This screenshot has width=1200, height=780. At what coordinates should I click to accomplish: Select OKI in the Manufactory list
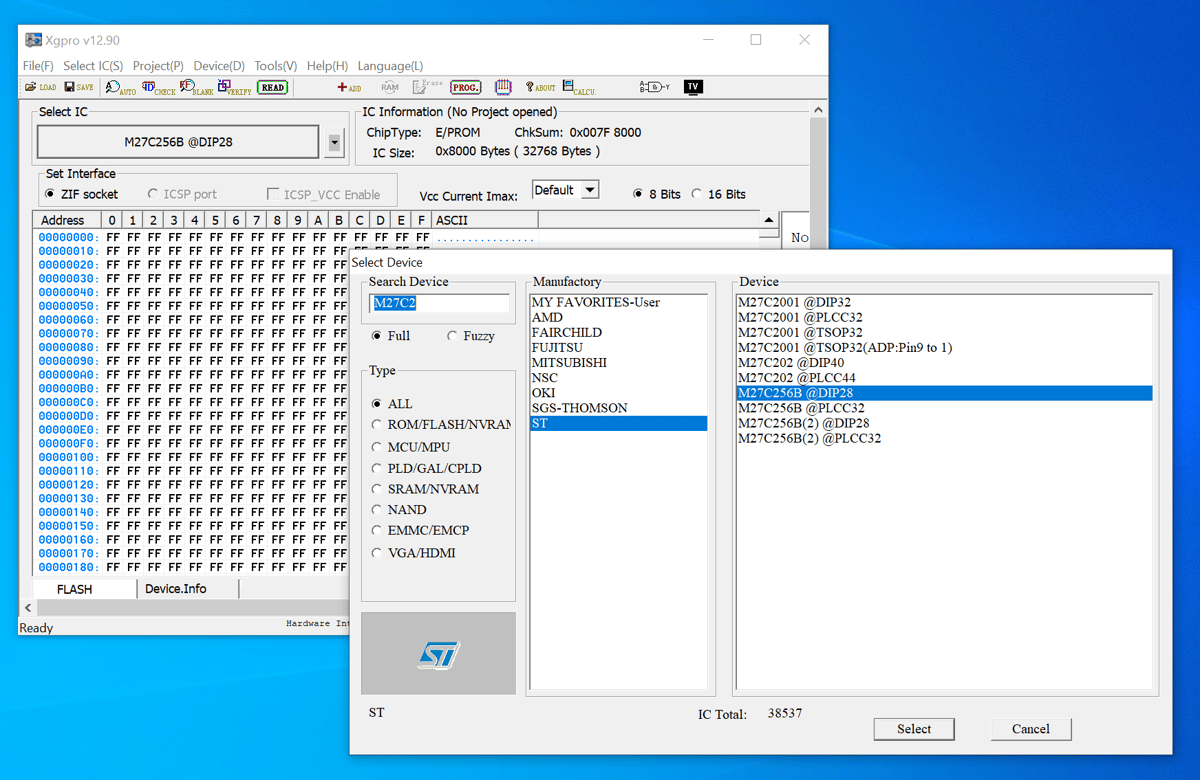(618, 393)
